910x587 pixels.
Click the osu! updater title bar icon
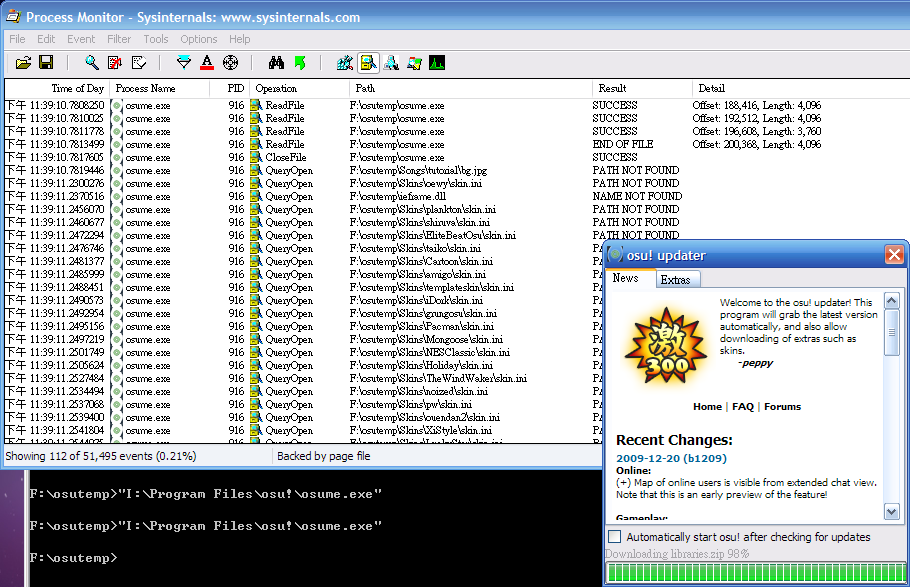point(615,254)
